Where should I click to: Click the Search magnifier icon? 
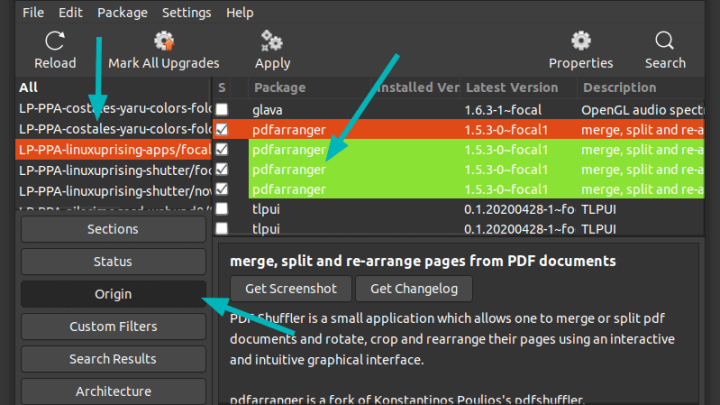coord(664,41)
